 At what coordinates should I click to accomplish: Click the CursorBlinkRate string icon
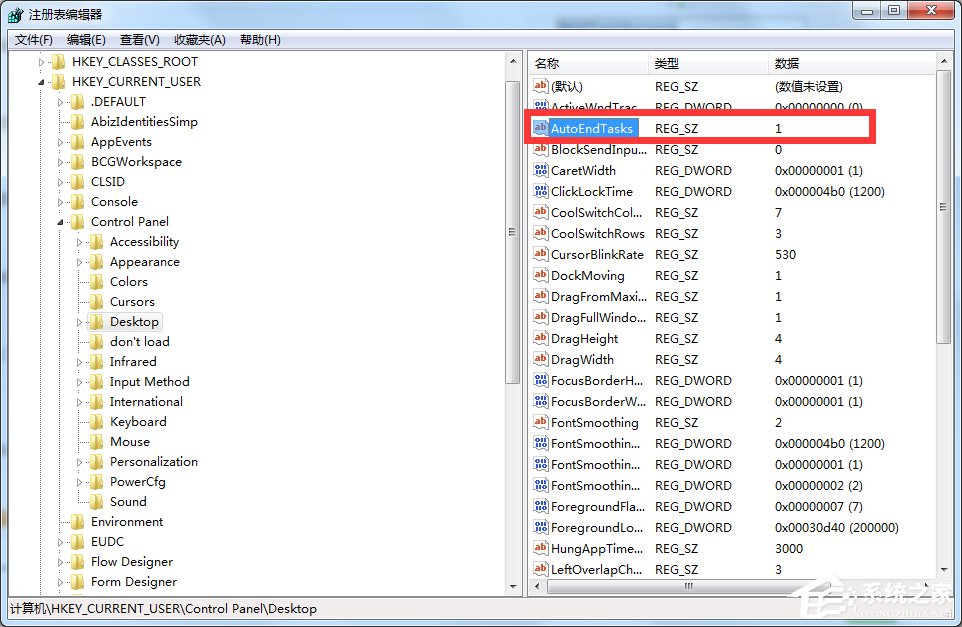pos(541,254)
